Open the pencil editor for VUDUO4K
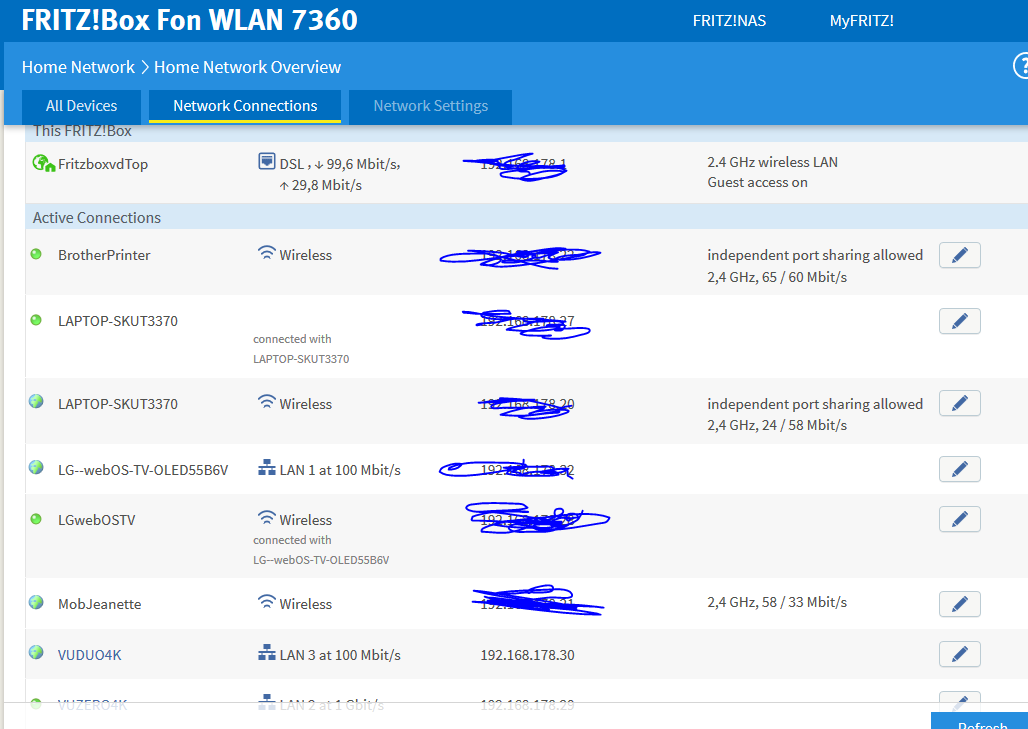The image size is (1028, 729). (x=960, y=654)
